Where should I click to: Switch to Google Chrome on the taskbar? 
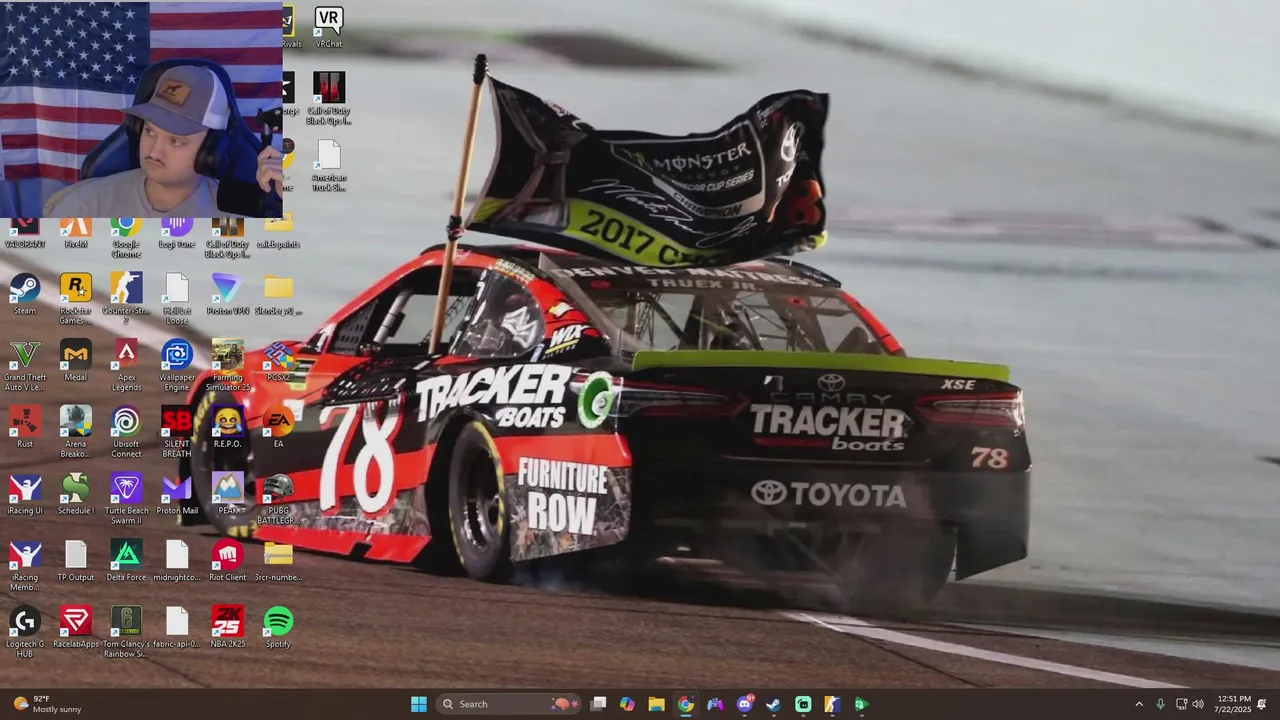tap(685, 704)
